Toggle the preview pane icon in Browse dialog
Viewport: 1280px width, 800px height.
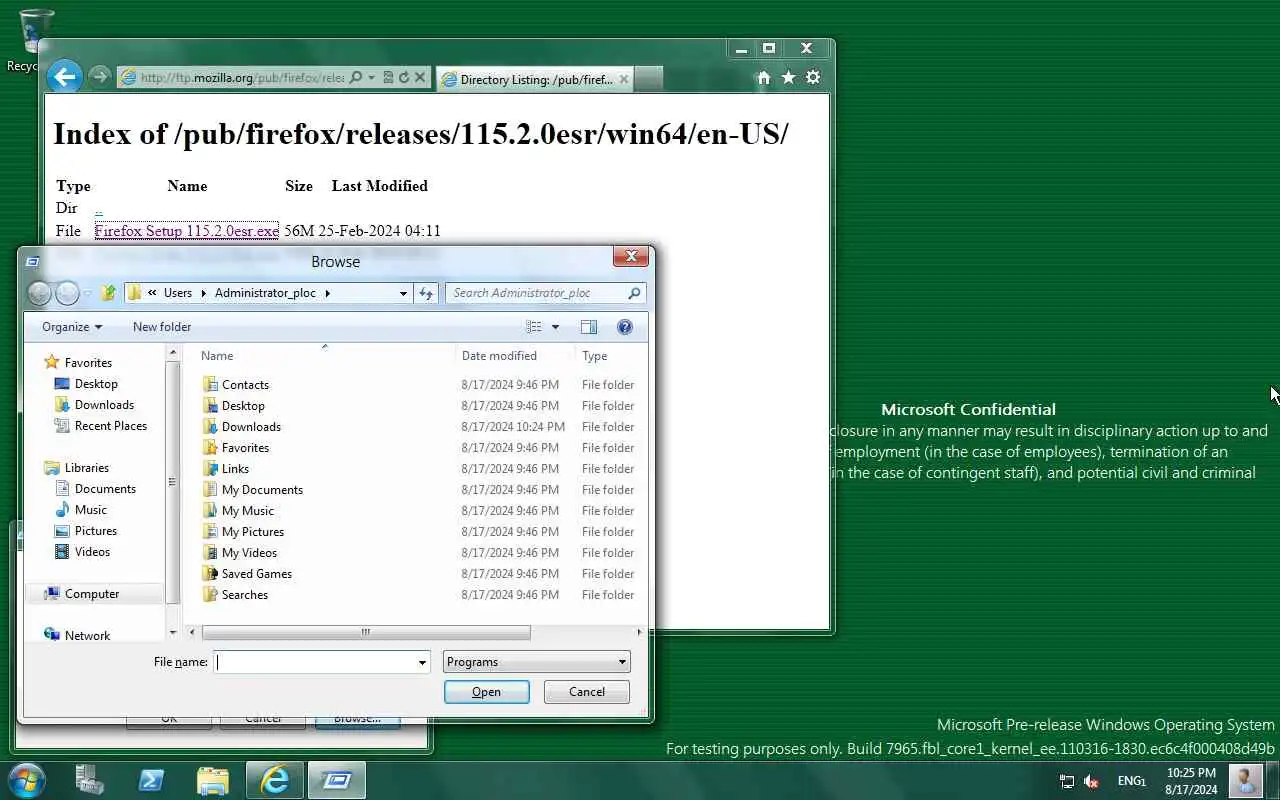pos(588,327)
